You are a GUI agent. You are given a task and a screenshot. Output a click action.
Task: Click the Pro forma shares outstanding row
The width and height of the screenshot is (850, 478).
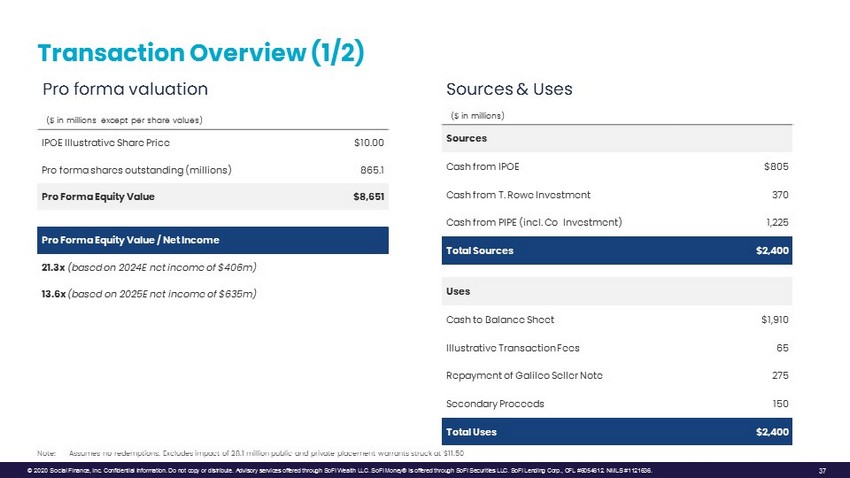tap(212, 169)
